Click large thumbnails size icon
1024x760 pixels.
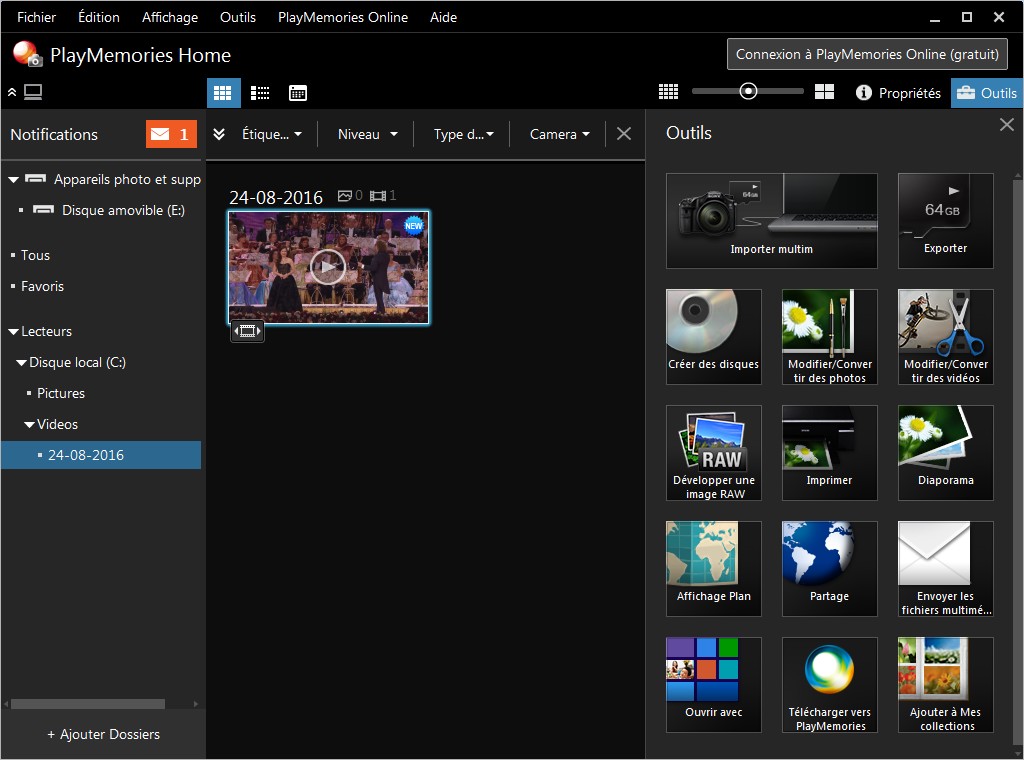point(824,92)
